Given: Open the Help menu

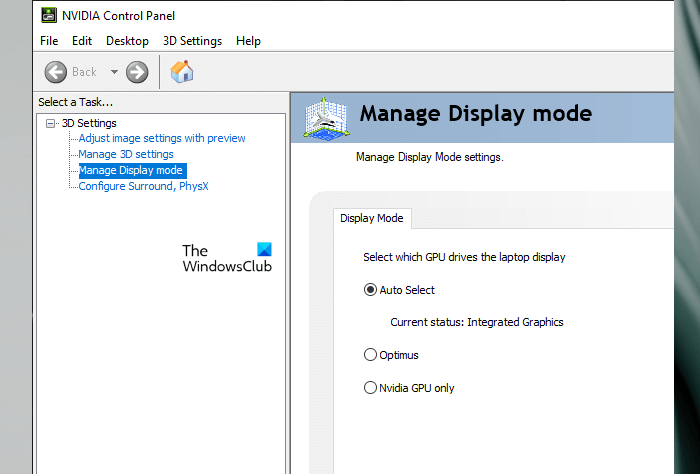Looking at the screenshot, I should tap(248, 41).
